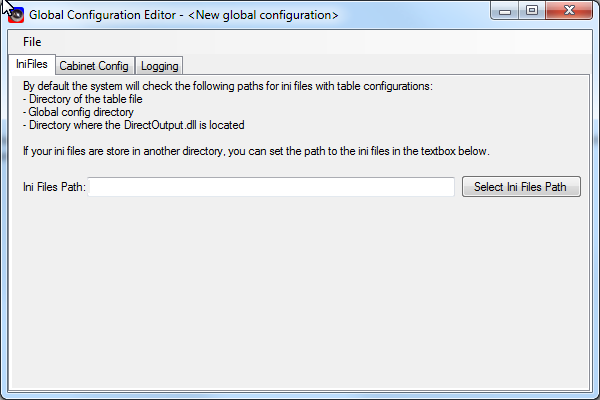The width and height of the screenshot is (600, 400).
Task: Click the 'Directory of the table file' line
Action: [83, 99]
